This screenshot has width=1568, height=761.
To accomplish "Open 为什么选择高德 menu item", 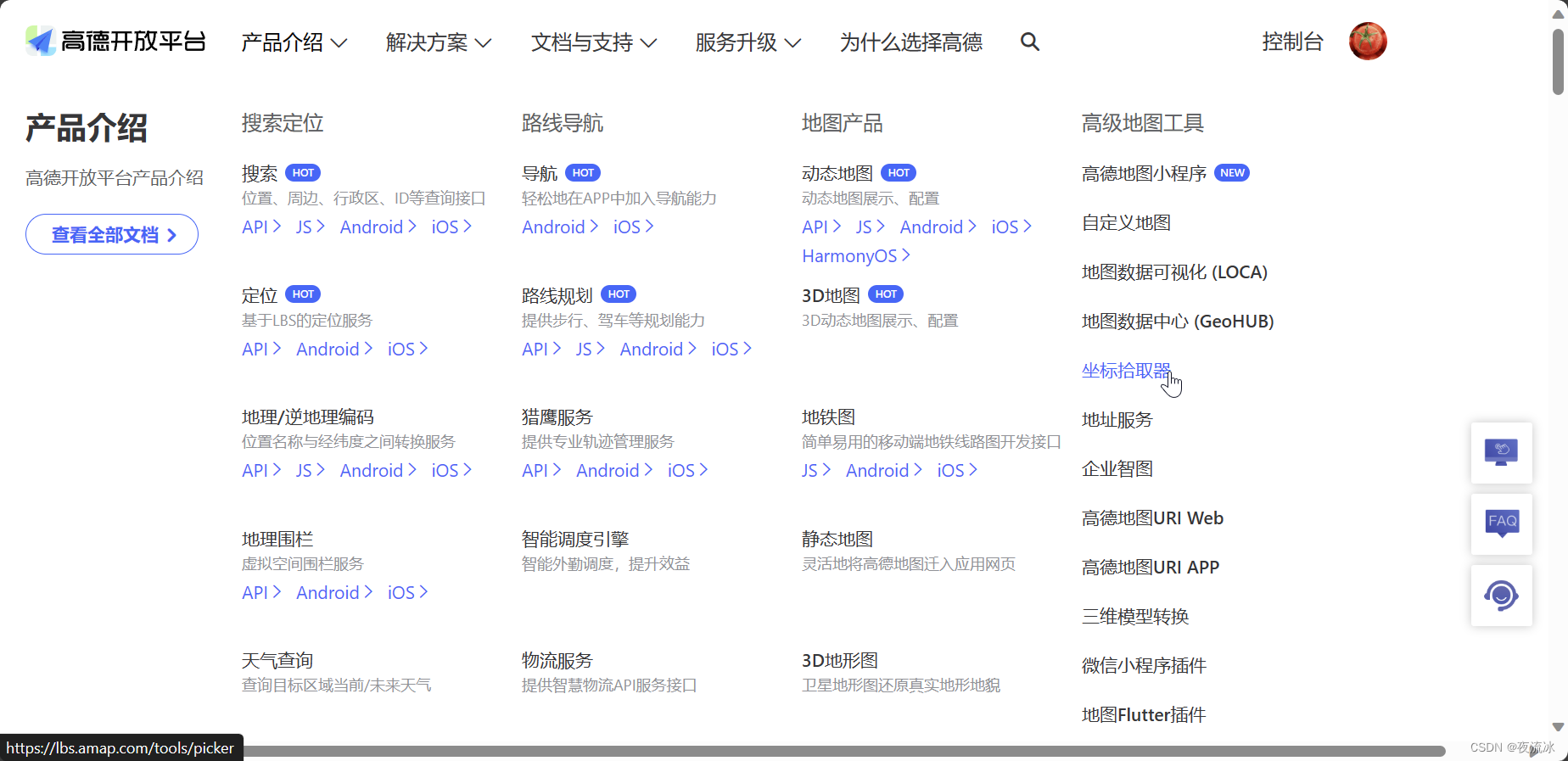I will [x=911, y=42].
